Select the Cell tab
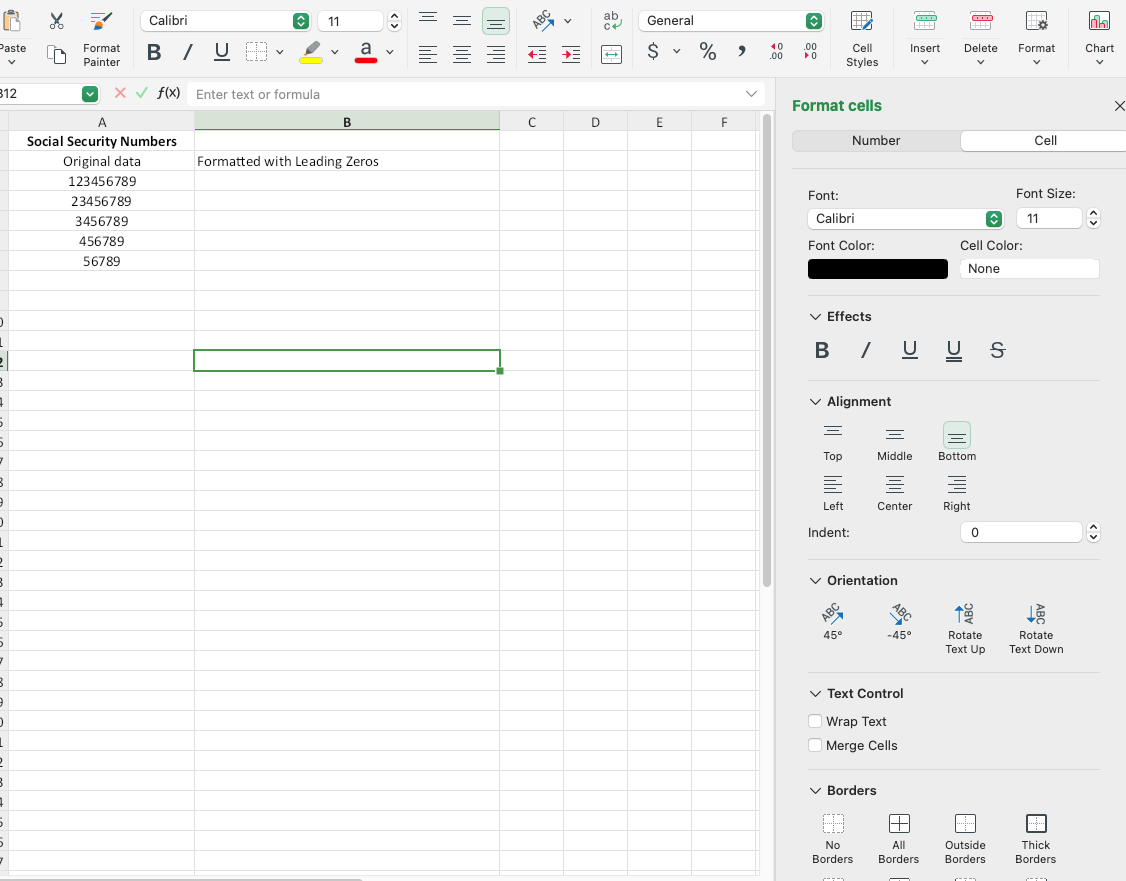 click(x=1045, y=141)
